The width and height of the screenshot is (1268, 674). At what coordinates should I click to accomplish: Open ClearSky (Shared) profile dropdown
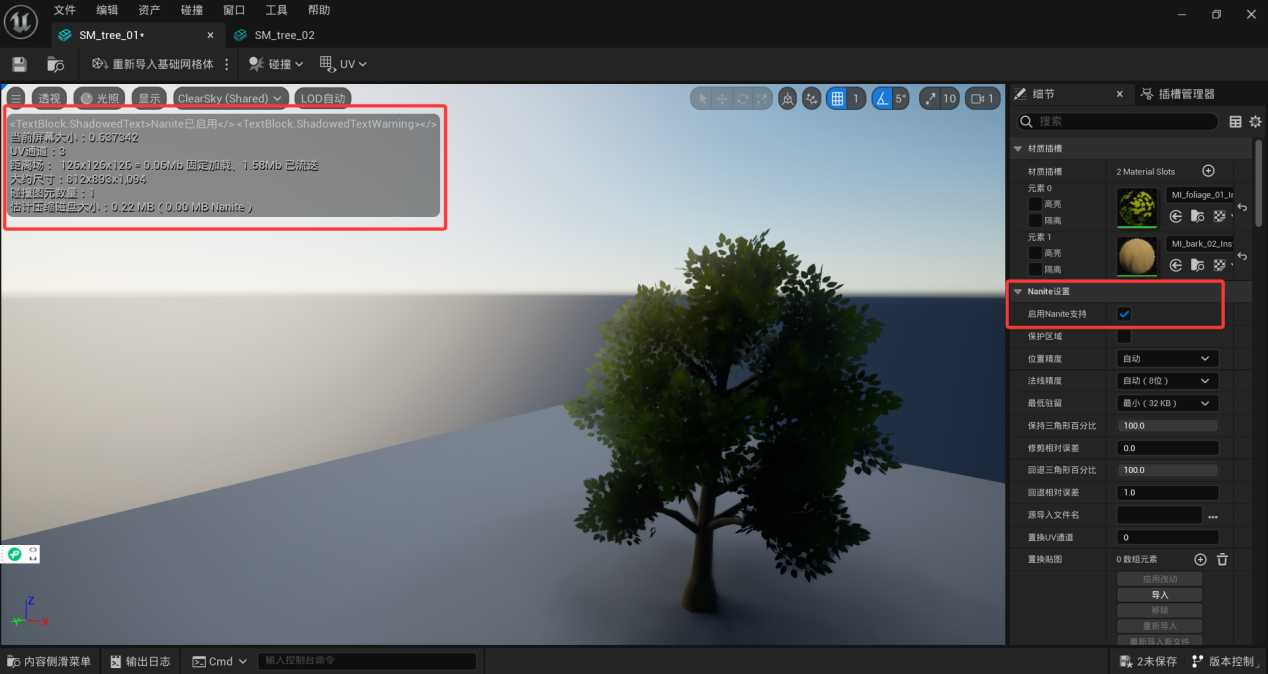pyautogui.click(x=231, y=98)
